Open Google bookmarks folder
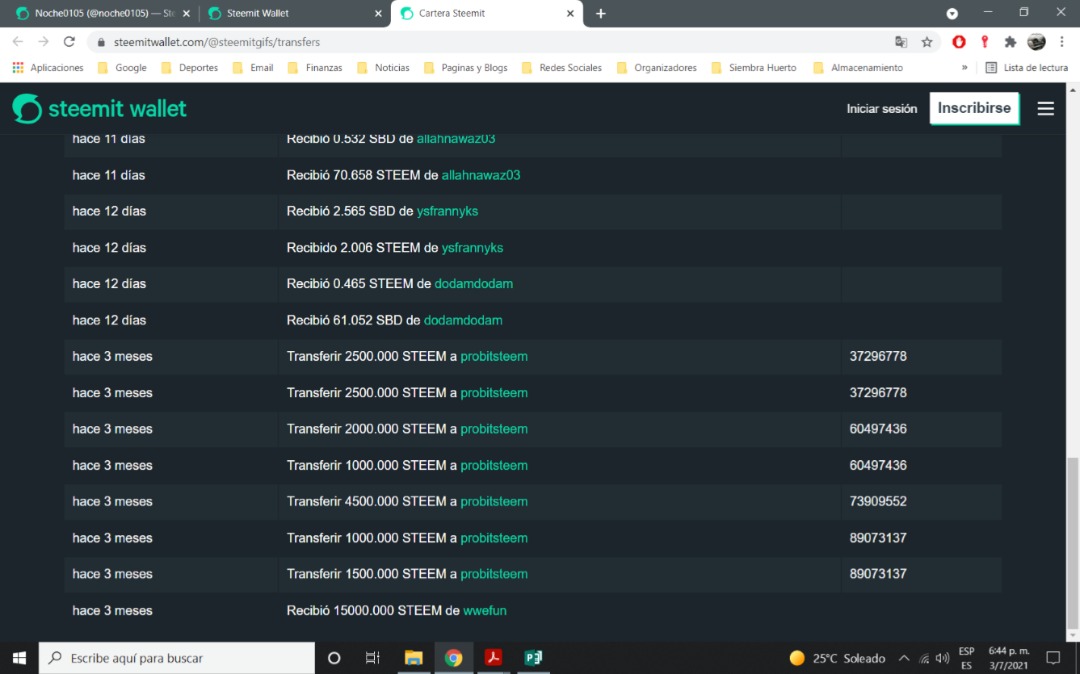Image resolution: width=1080 pixels, height=674 pixels. [123, 67]
